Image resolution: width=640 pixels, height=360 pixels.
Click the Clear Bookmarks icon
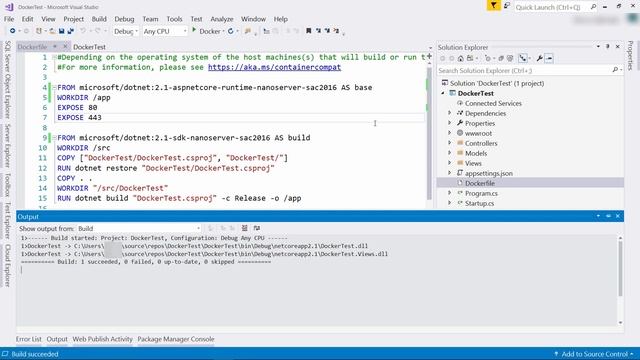(336, 31)
